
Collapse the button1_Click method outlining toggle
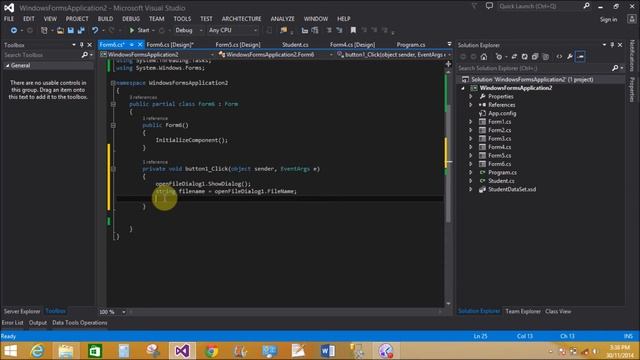click(113, 169)
